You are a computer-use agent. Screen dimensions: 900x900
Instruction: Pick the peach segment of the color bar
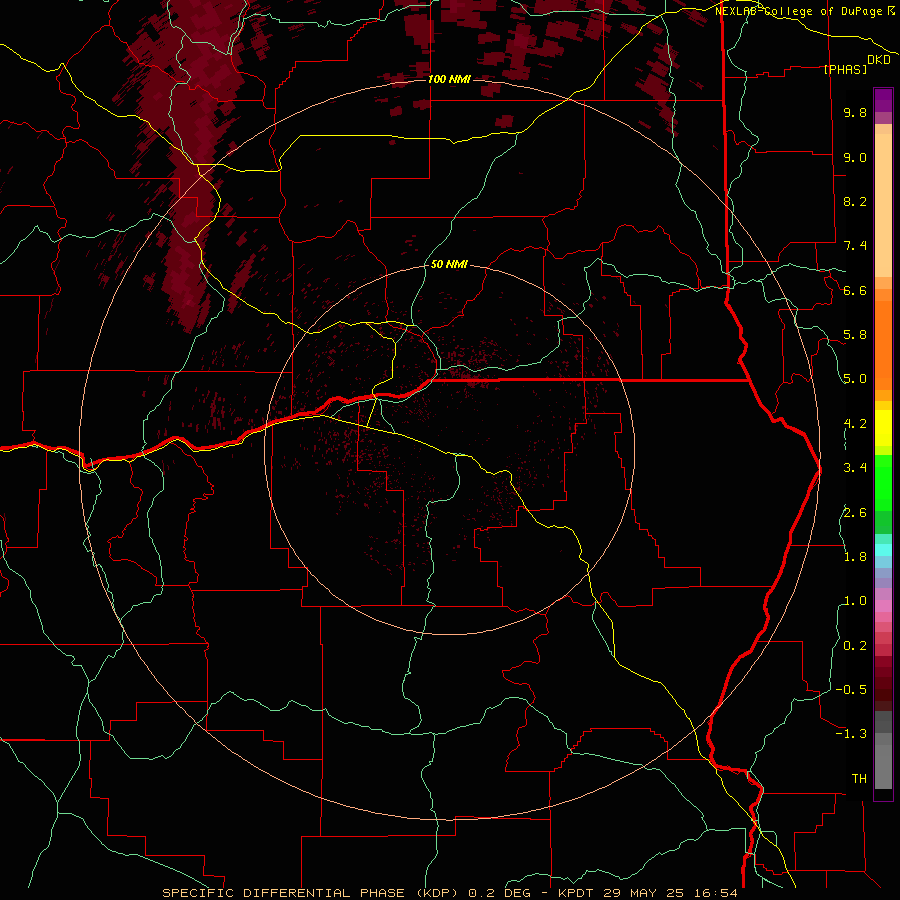(883, 201)
